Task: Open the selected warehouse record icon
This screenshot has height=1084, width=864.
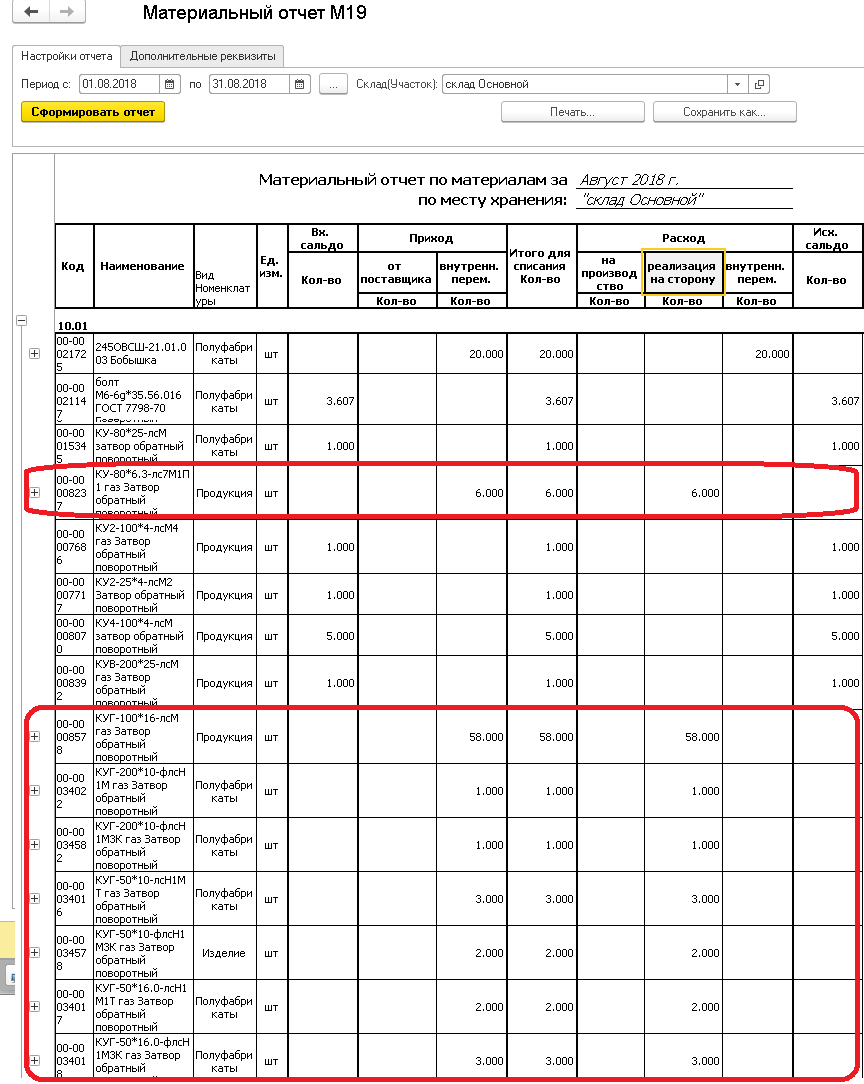Action: 759,85
